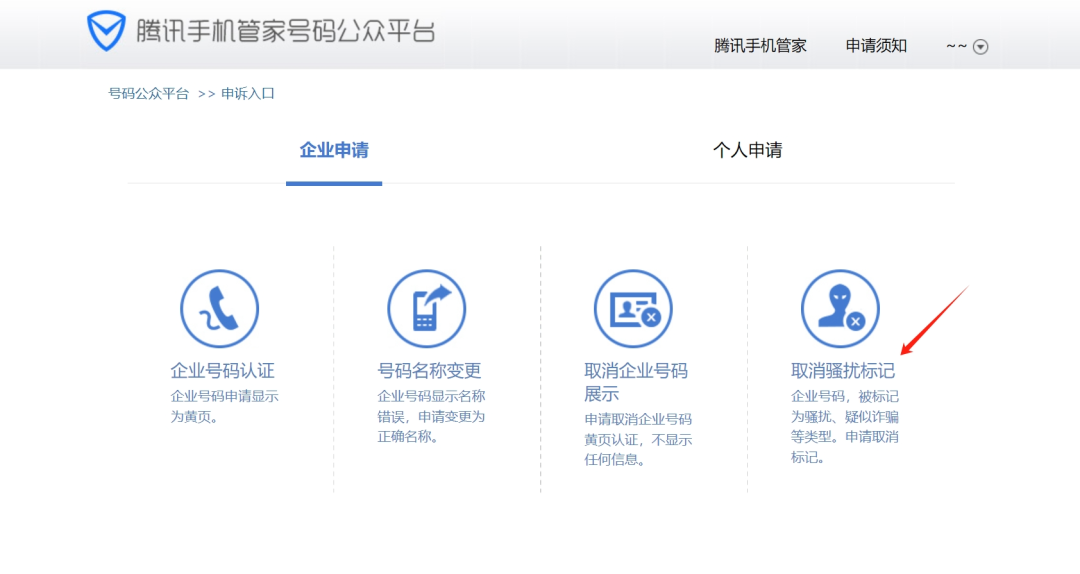Click the Tencent shield logo icon
This screenshot has height=574, width=1080.
pos(106,31)
